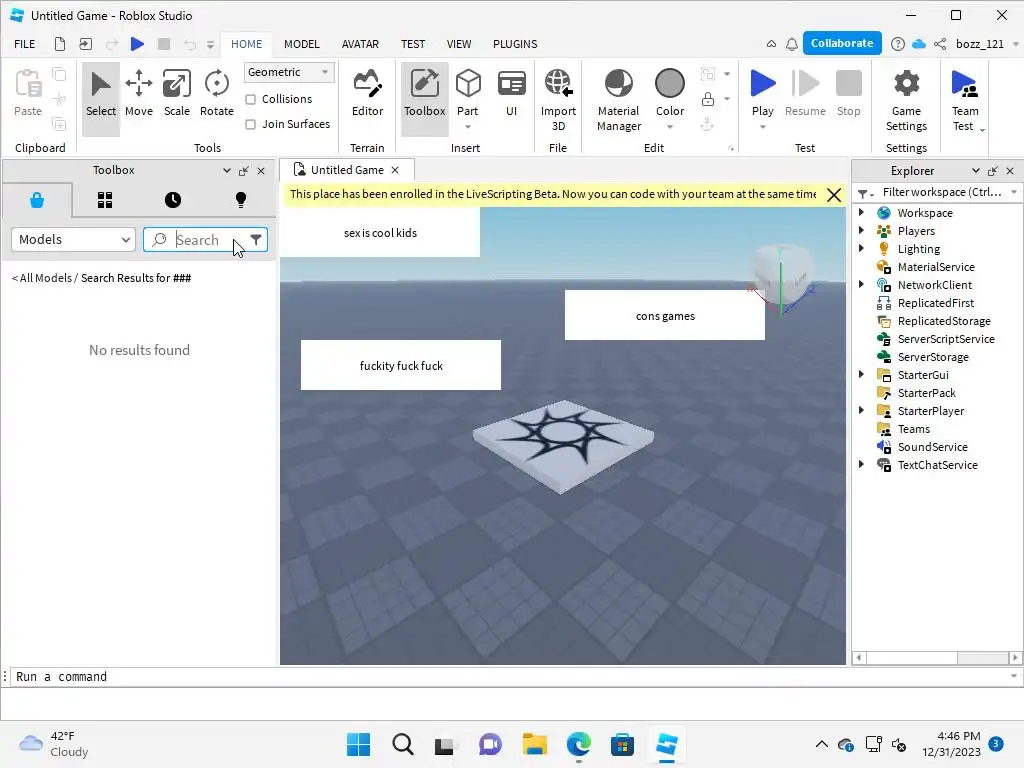Click the Run a command bar

point(509,677)
